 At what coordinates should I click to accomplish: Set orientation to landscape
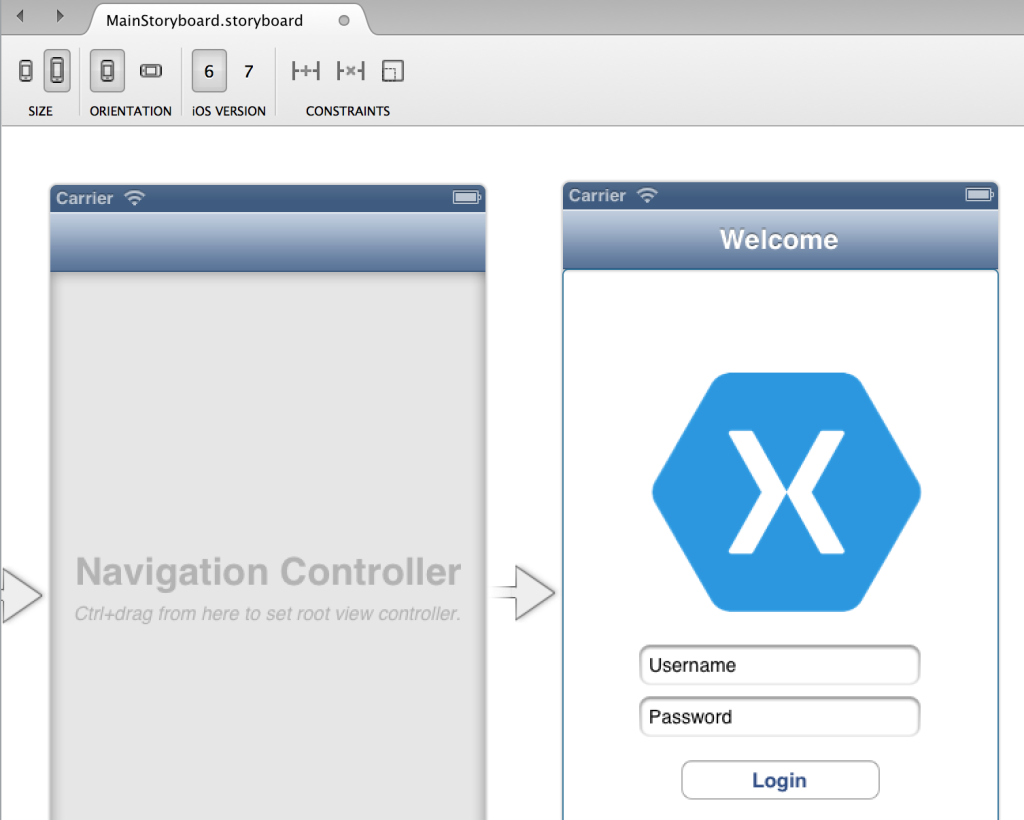point(151,71)
